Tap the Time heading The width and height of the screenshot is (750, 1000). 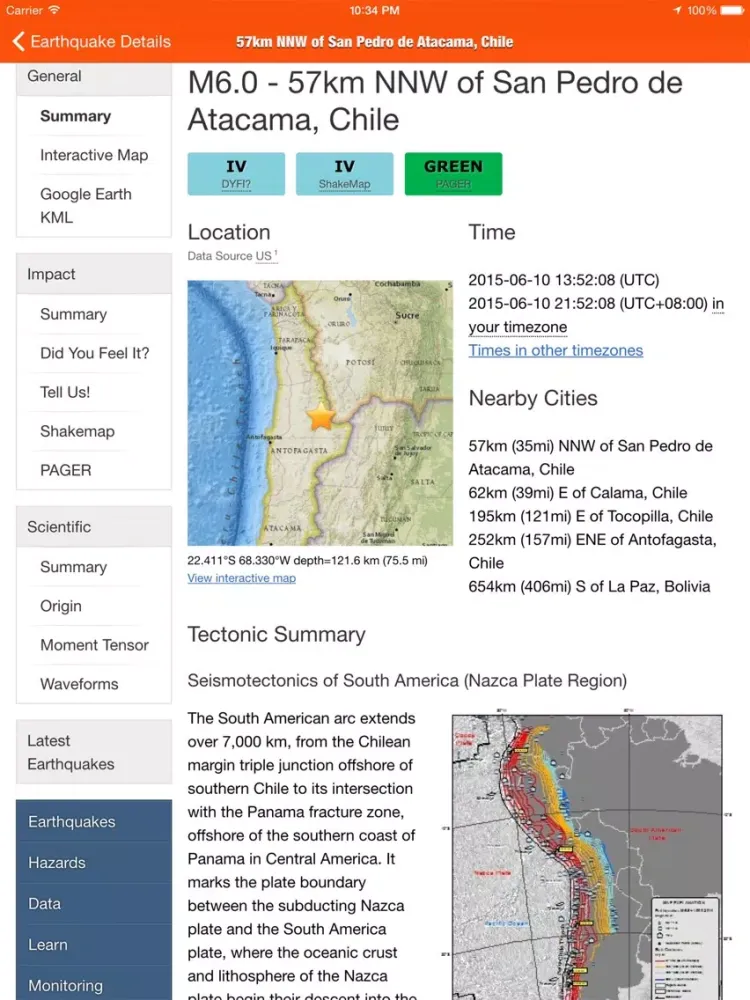(x=492, y=232)
